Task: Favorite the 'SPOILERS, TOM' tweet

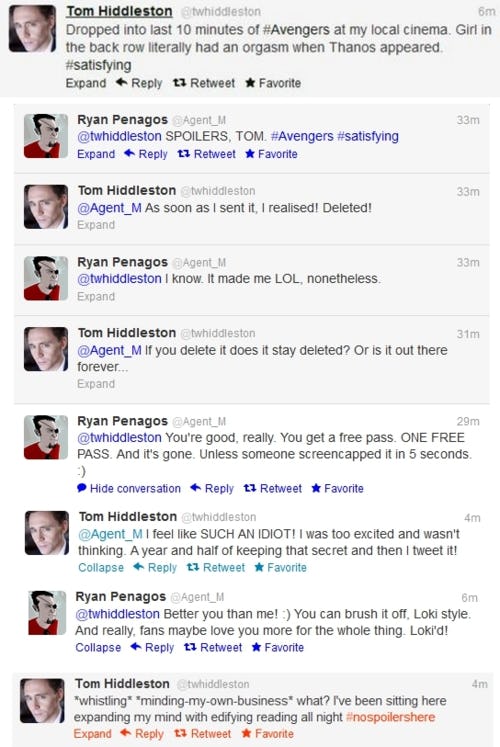Action: pos(271,154)
